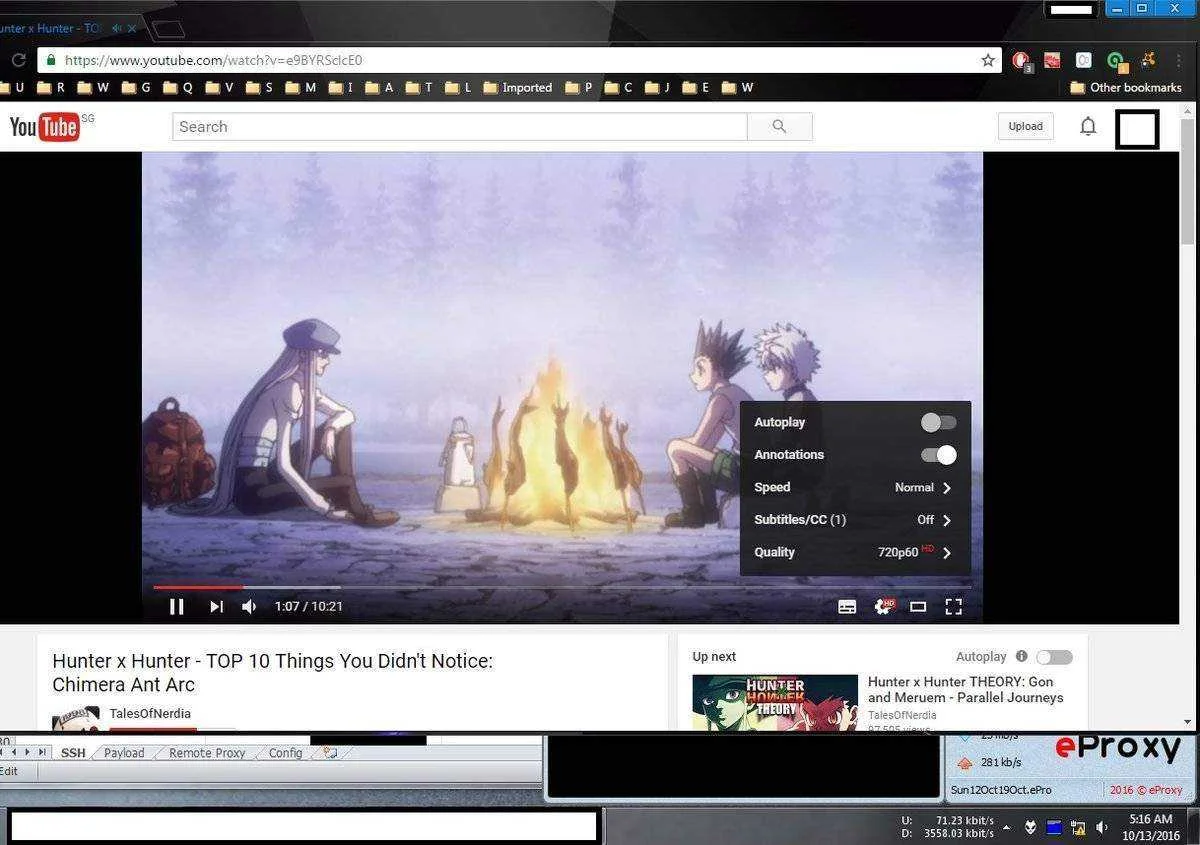
Task: Open the notifications bell
Action: [1088, 126]
